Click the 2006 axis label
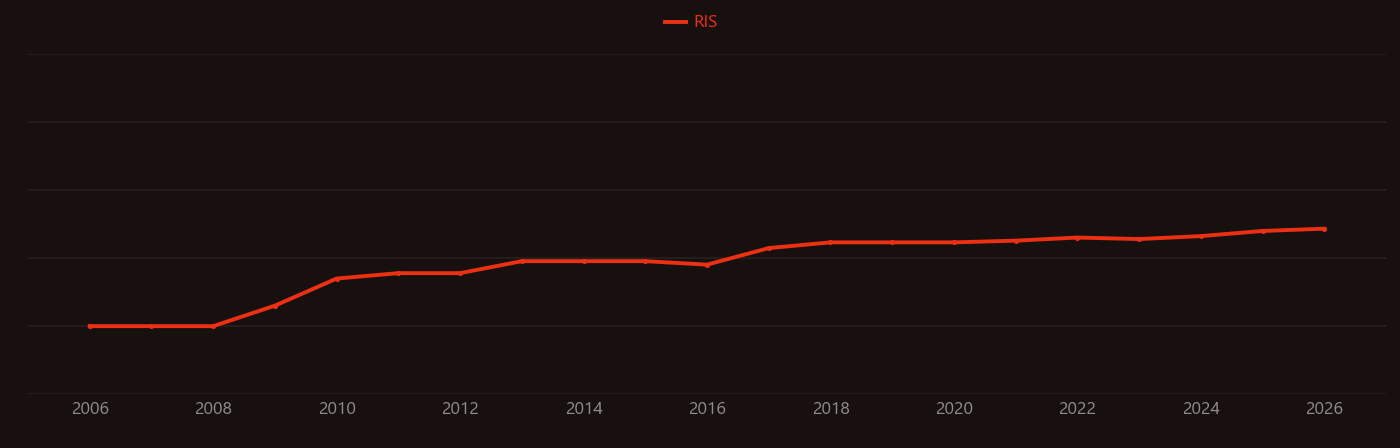This screenshot has width=1400, height=448. click(x=90, y=409)
